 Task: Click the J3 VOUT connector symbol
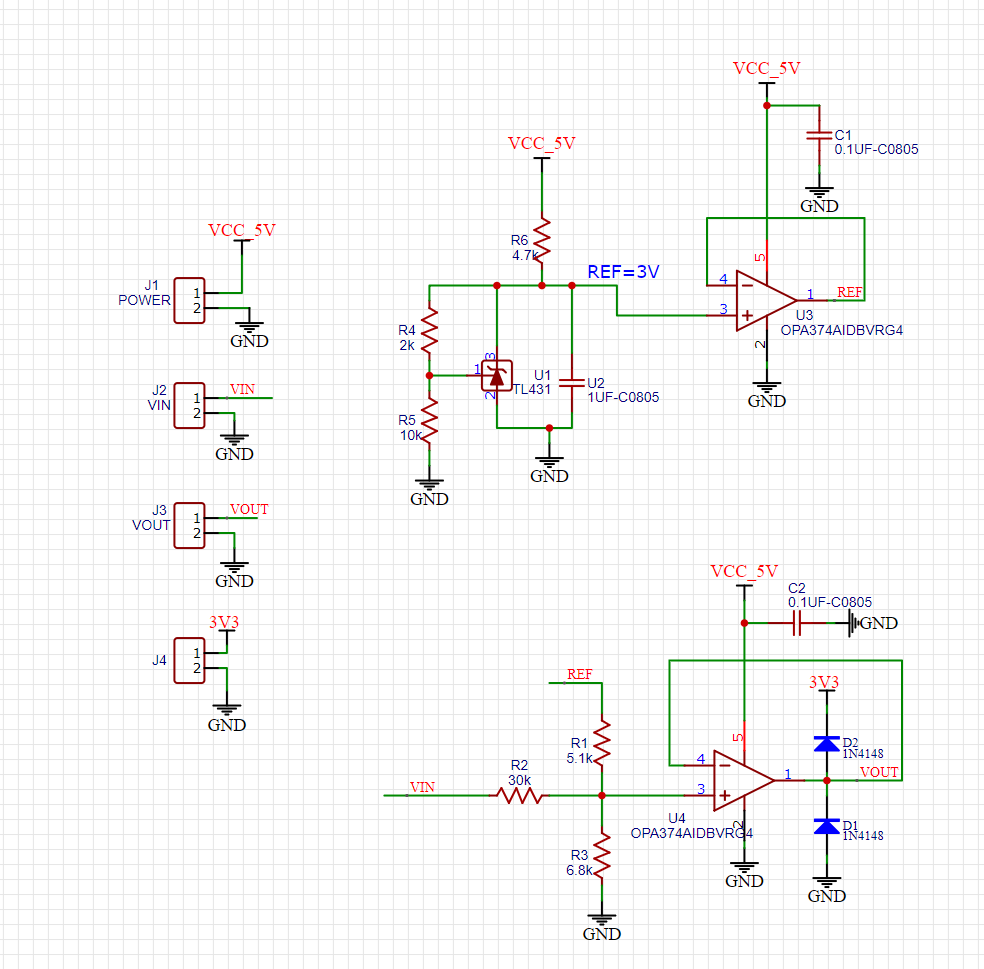click(189, 526)
